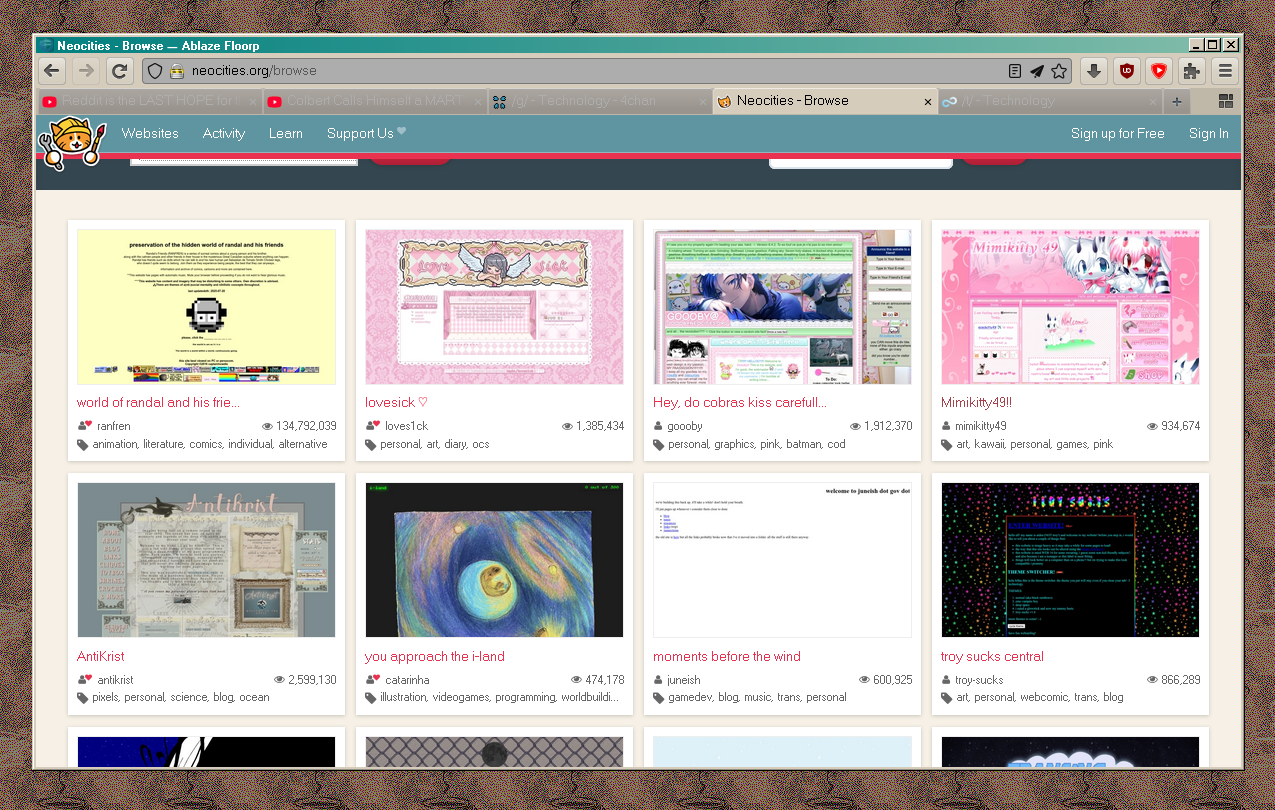The height and width of the screenshot is (810, 1275).
Task: Open the browser hamburger menu
Action: pyautogui.click(x=1225, y=71)
